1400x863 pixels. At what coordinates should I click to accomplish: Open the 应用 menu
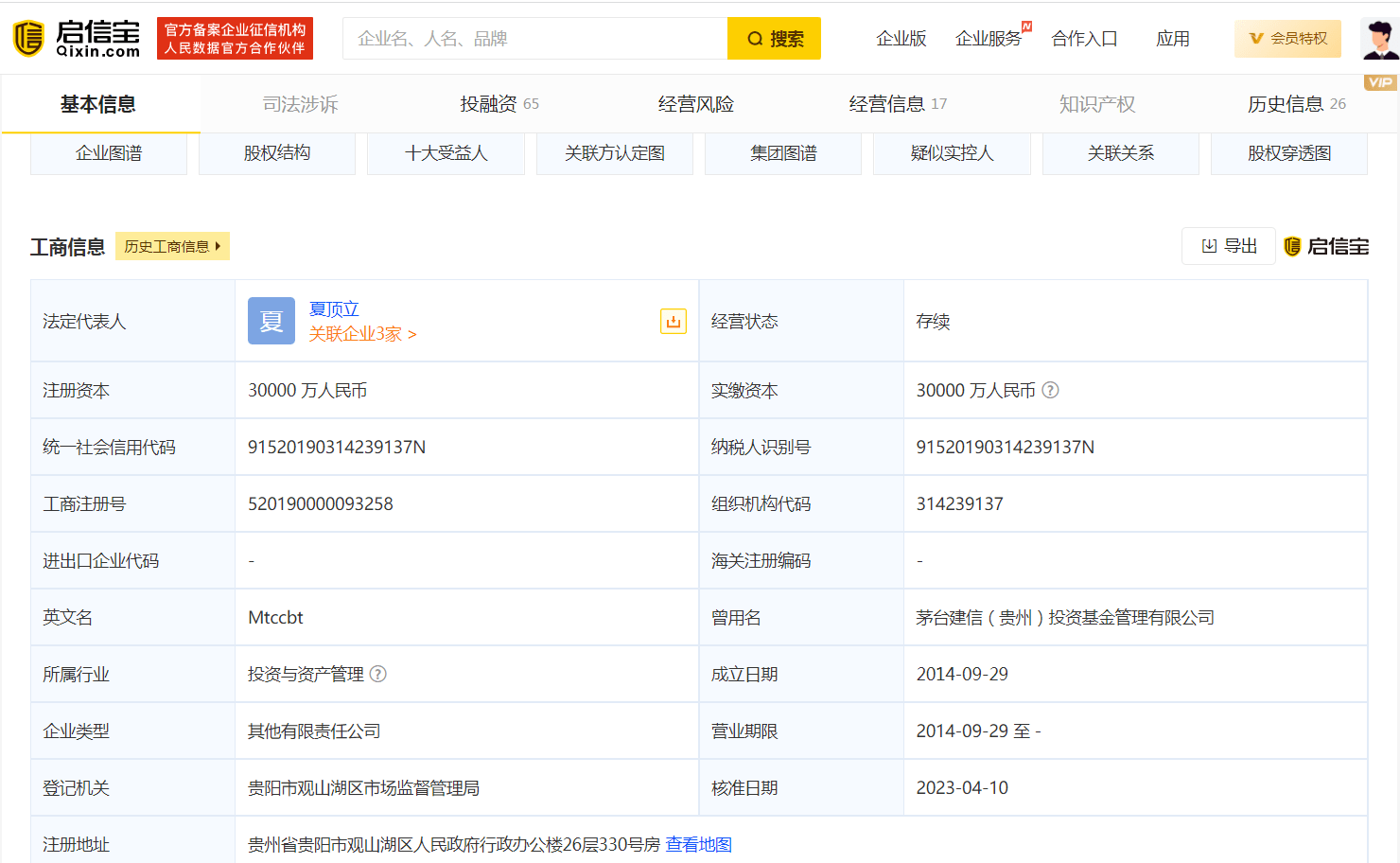point(1173,39)
